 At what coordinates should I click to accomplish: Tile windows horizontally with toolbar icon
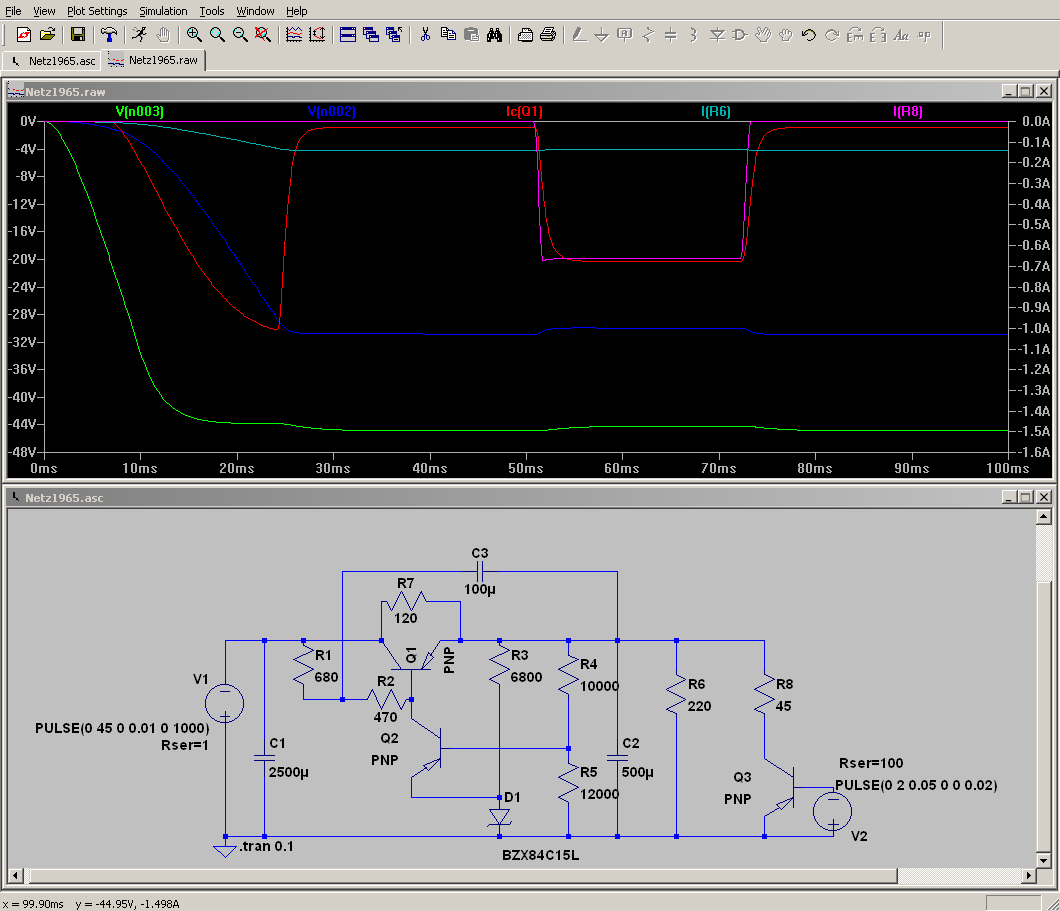(348, 34)
